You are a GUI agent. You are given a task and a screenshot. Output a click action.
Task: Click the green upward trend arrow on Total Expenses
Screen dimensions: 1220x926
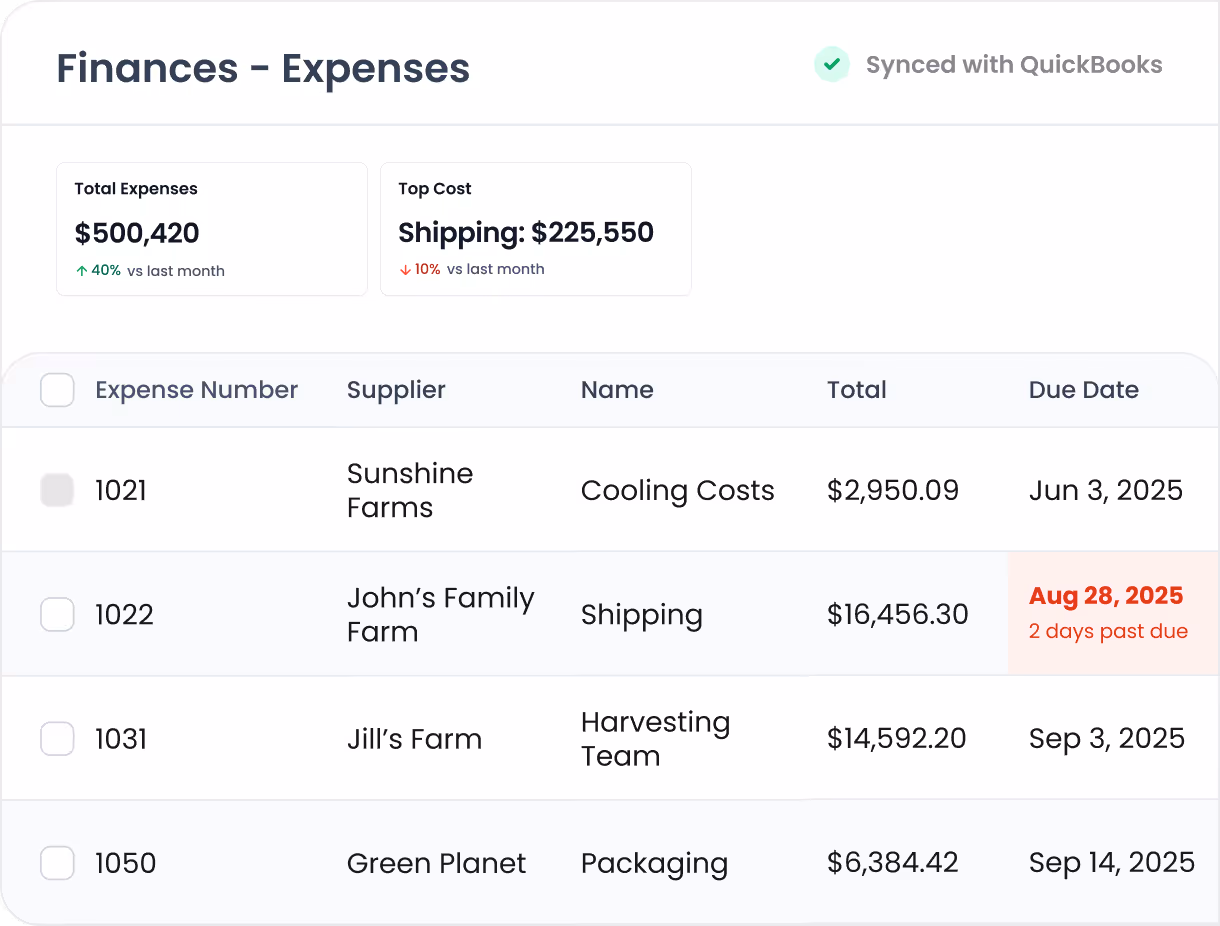[80, 270]
